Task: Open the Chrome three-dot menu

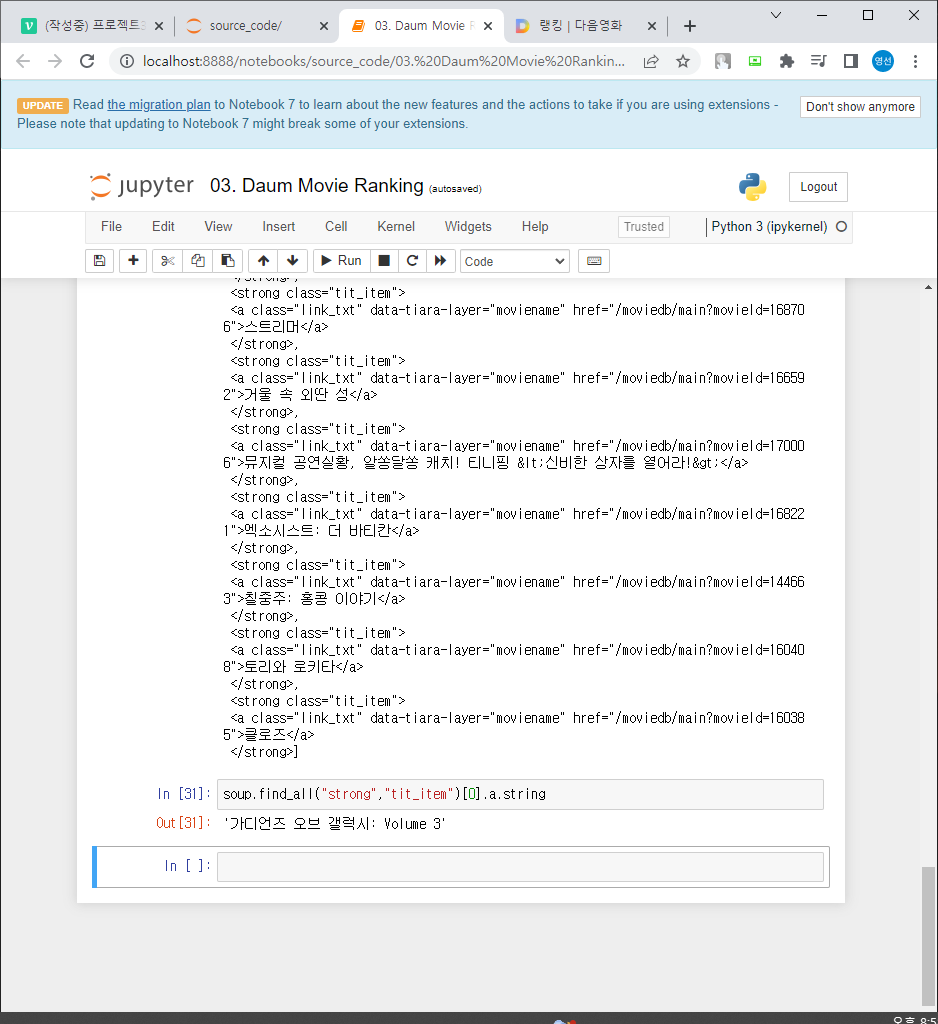Action: pyautogui.click(x=915, y=61)
